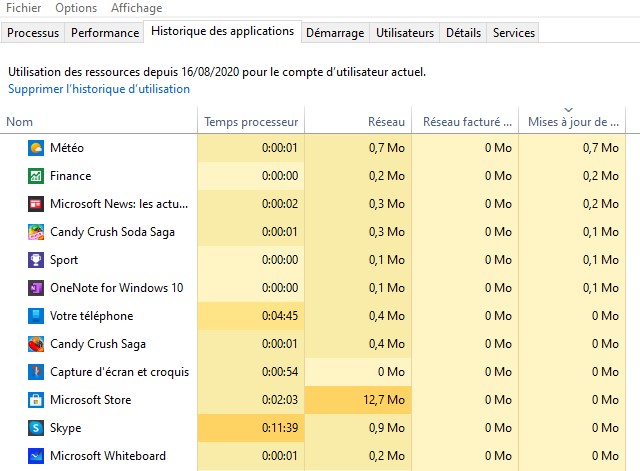The width and height of the screenshot is (640, 471).
Task: Click the OneNote for Windows 10 icon
Action: point(36,288)
